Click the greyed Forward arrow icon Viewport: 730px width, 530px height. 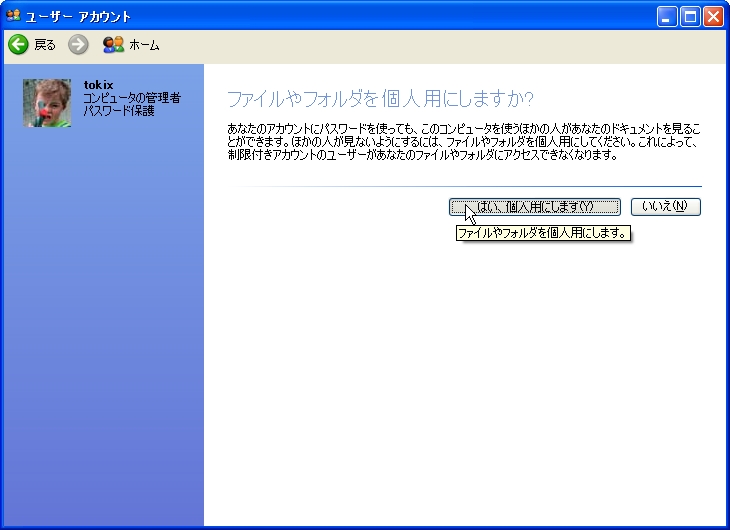78,45
